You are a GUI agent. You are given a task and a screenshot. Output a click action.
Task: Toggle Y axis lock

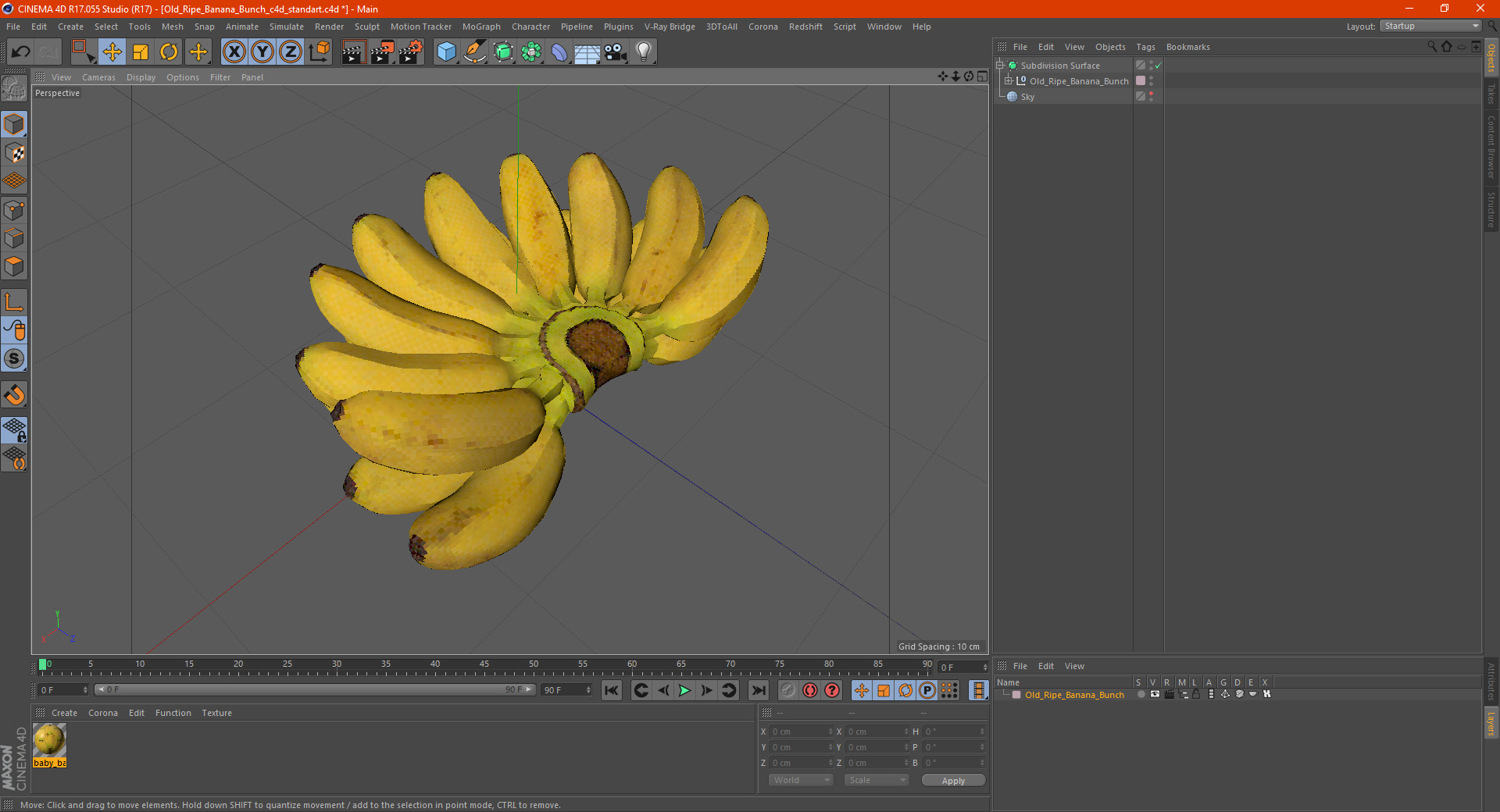(x=262, y=52)
